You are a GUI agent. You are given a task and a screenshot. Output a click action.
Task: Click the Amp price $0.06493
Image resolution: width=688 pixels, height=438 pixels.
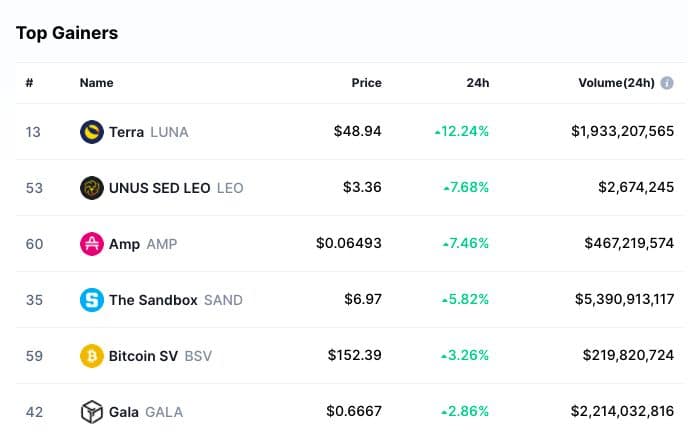(348, 244)
